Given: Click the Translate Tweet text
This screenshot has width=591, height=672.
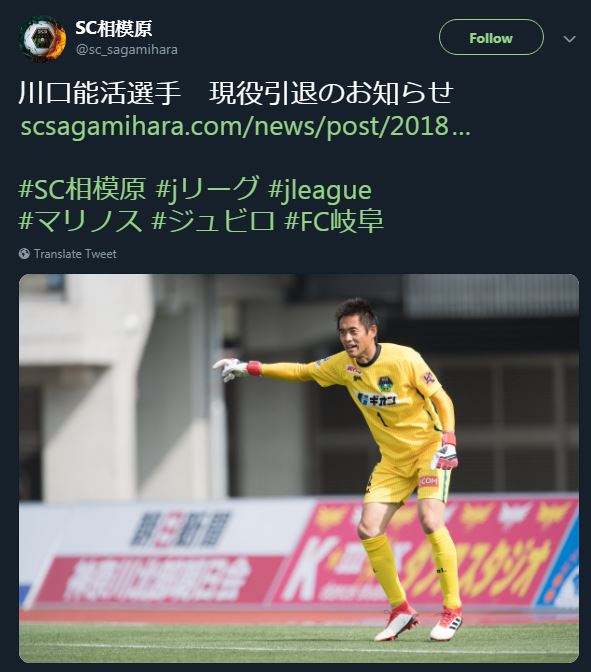Looking at the screenshot, I should [75, 254].
